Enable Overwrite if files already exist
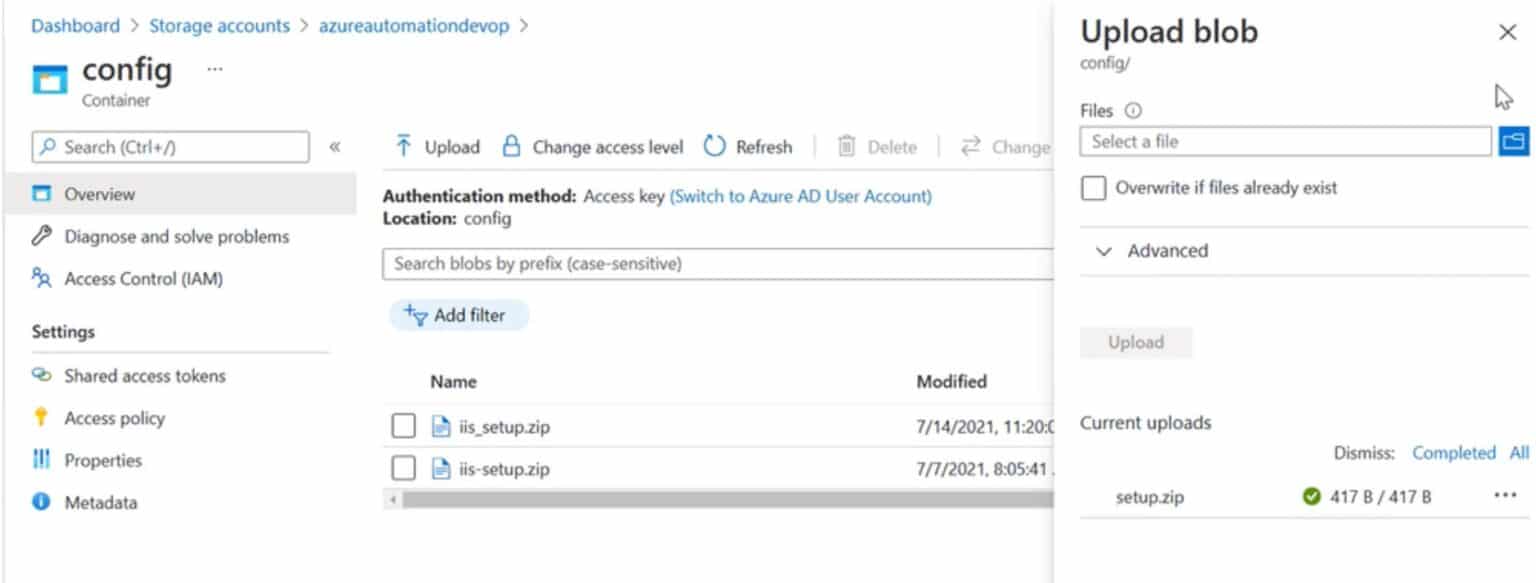 coord(1093,188)
